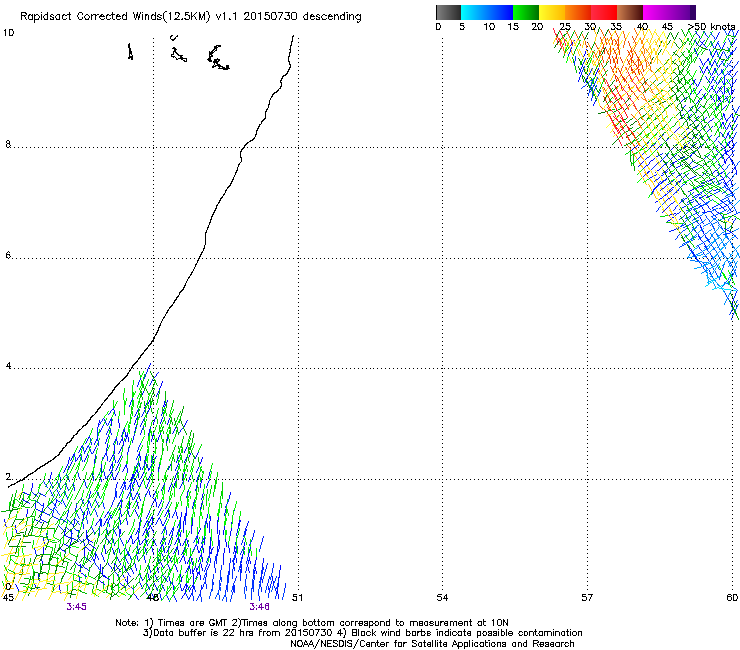Click the gray 0–5 knots color segment
This screenshot has width=740, height=650.
[448, 12]
